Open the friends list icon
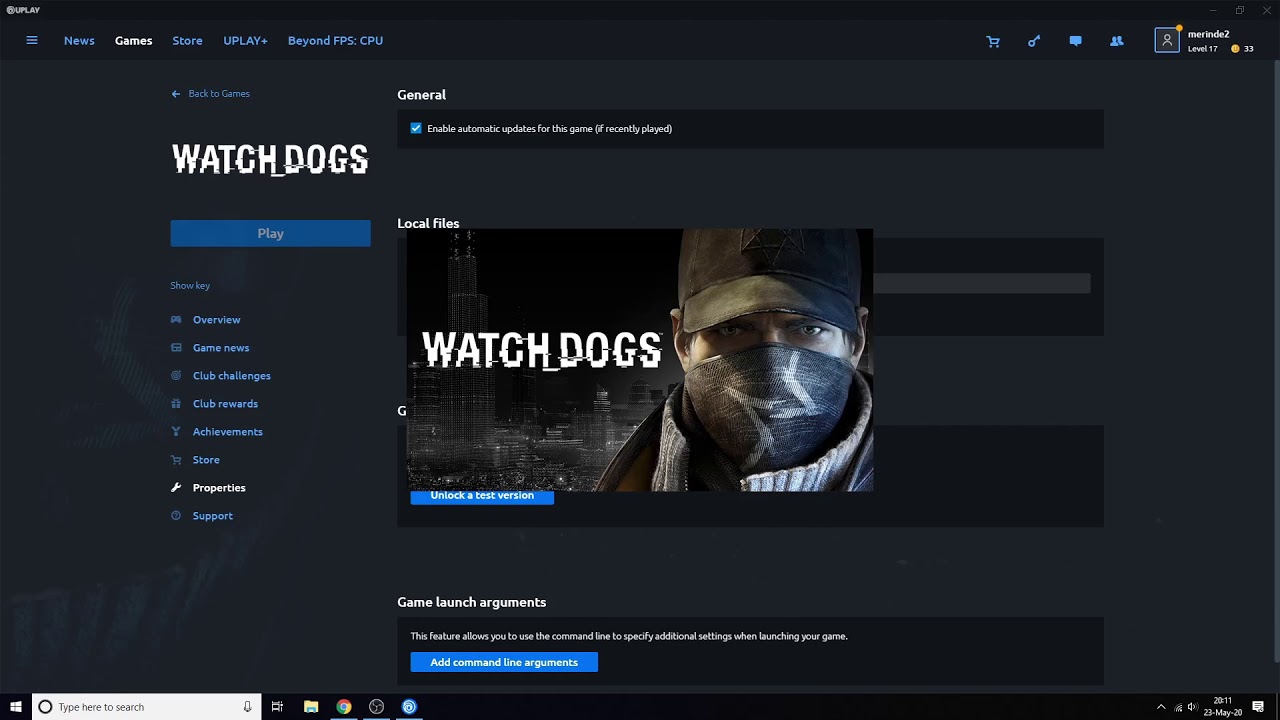Viewport: 1280px width, 720px height. [x=1117, y=41]
